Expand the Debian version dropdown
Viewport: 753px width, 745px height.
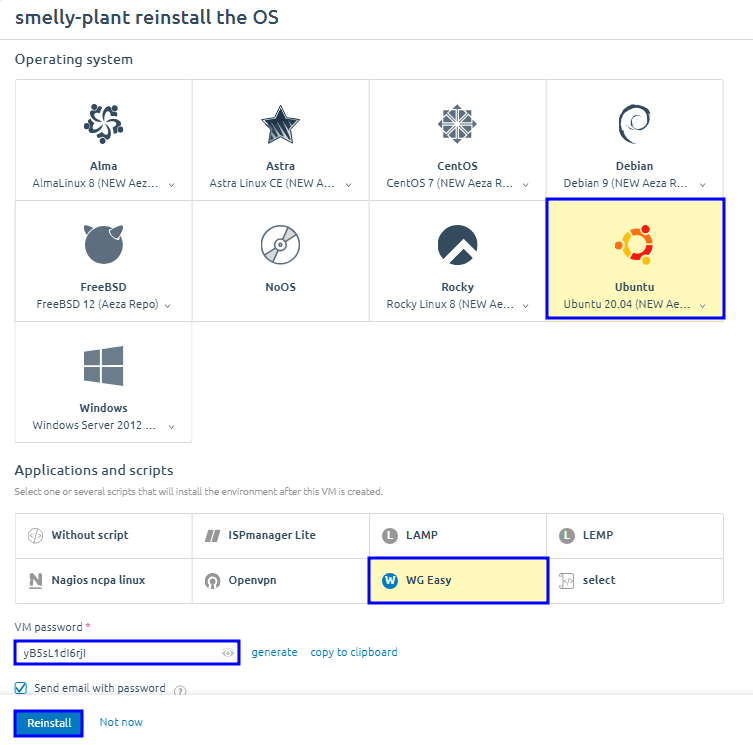703,185
